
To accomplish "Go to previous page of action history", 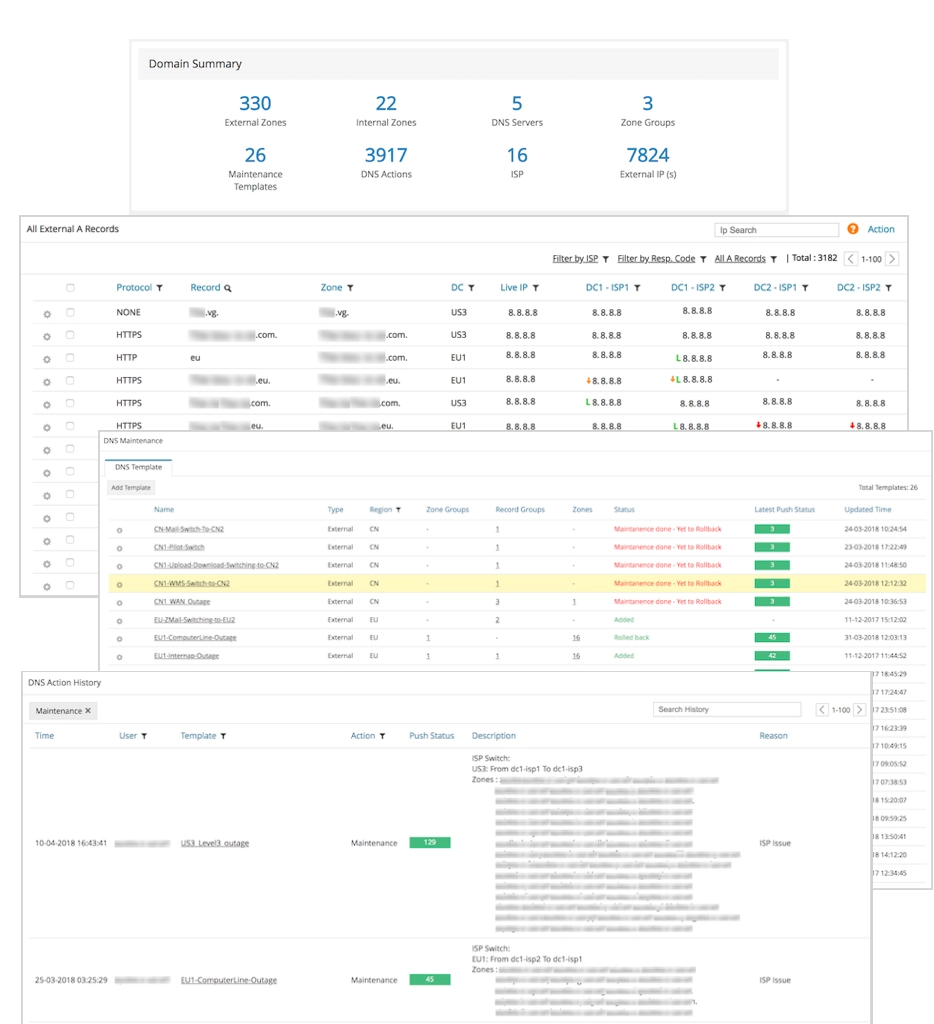I will (823, 710).
